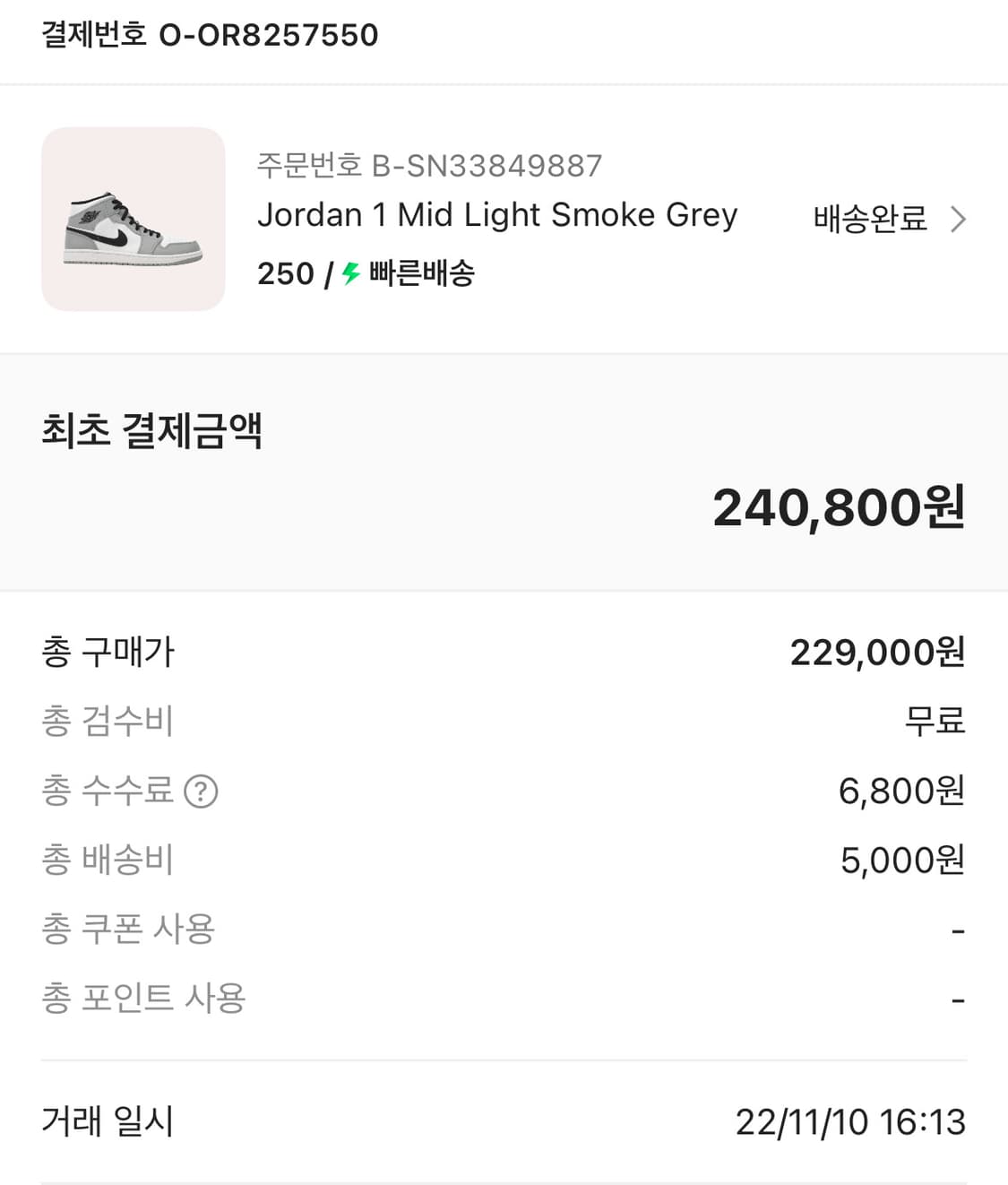Tap the 22/11/10 16:13 transaction timestamp

(x=850, y=1122)
